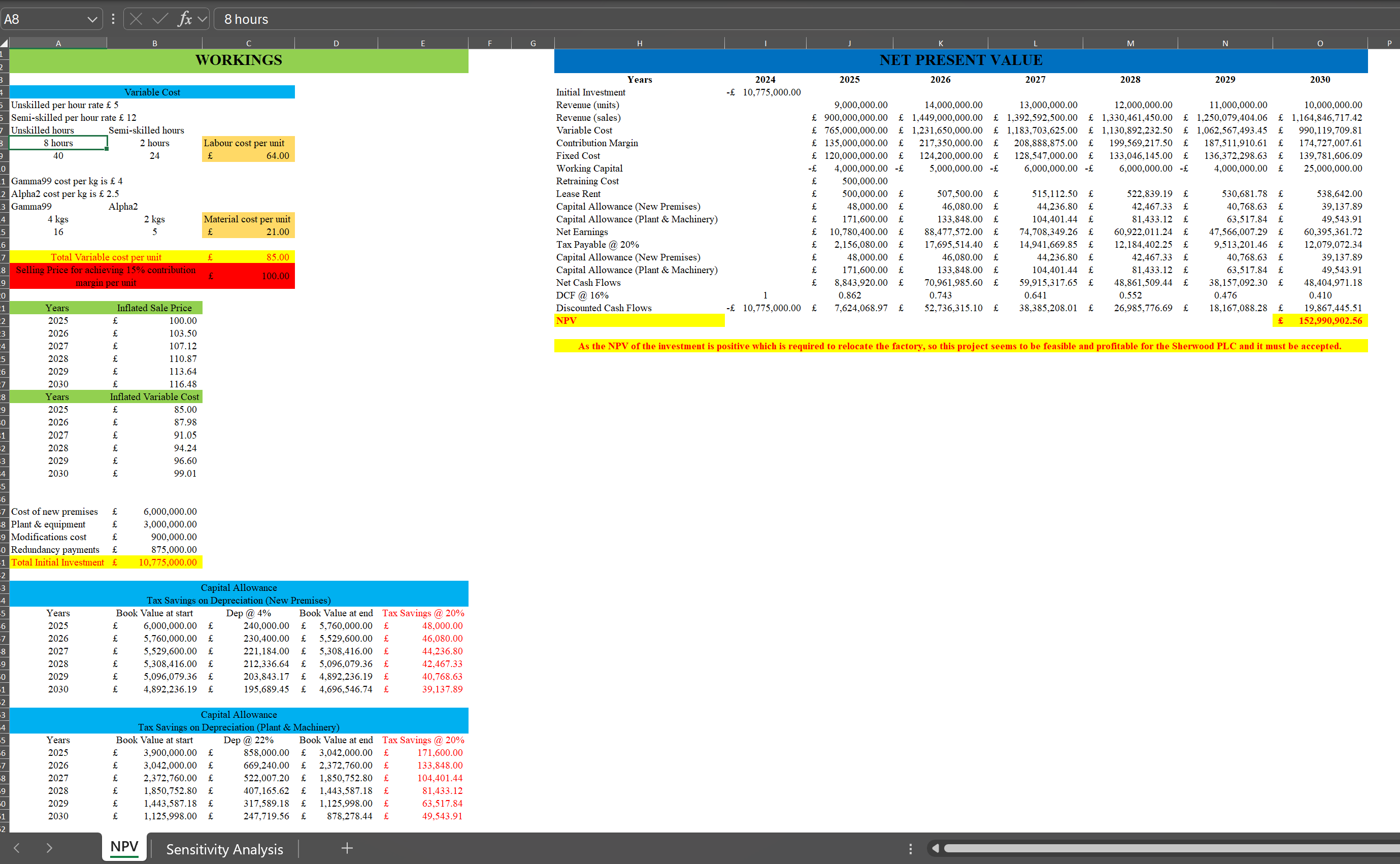Viewport: 1400px width, 864px height.
Task: Add a new sheet with plus icon
Action: click(347, 848)
